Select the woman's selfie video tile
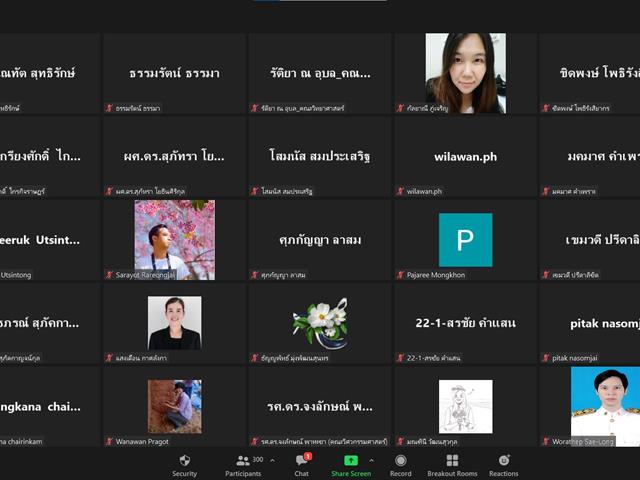Image resolution: width=640 pixels, height=480 pixels. point(466,73)
